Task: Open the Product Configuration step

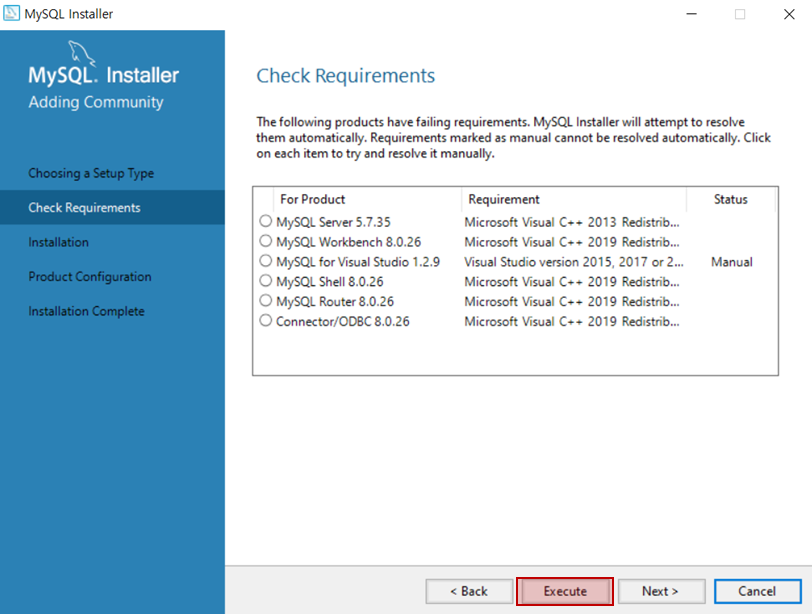Action: click(90, 276)
